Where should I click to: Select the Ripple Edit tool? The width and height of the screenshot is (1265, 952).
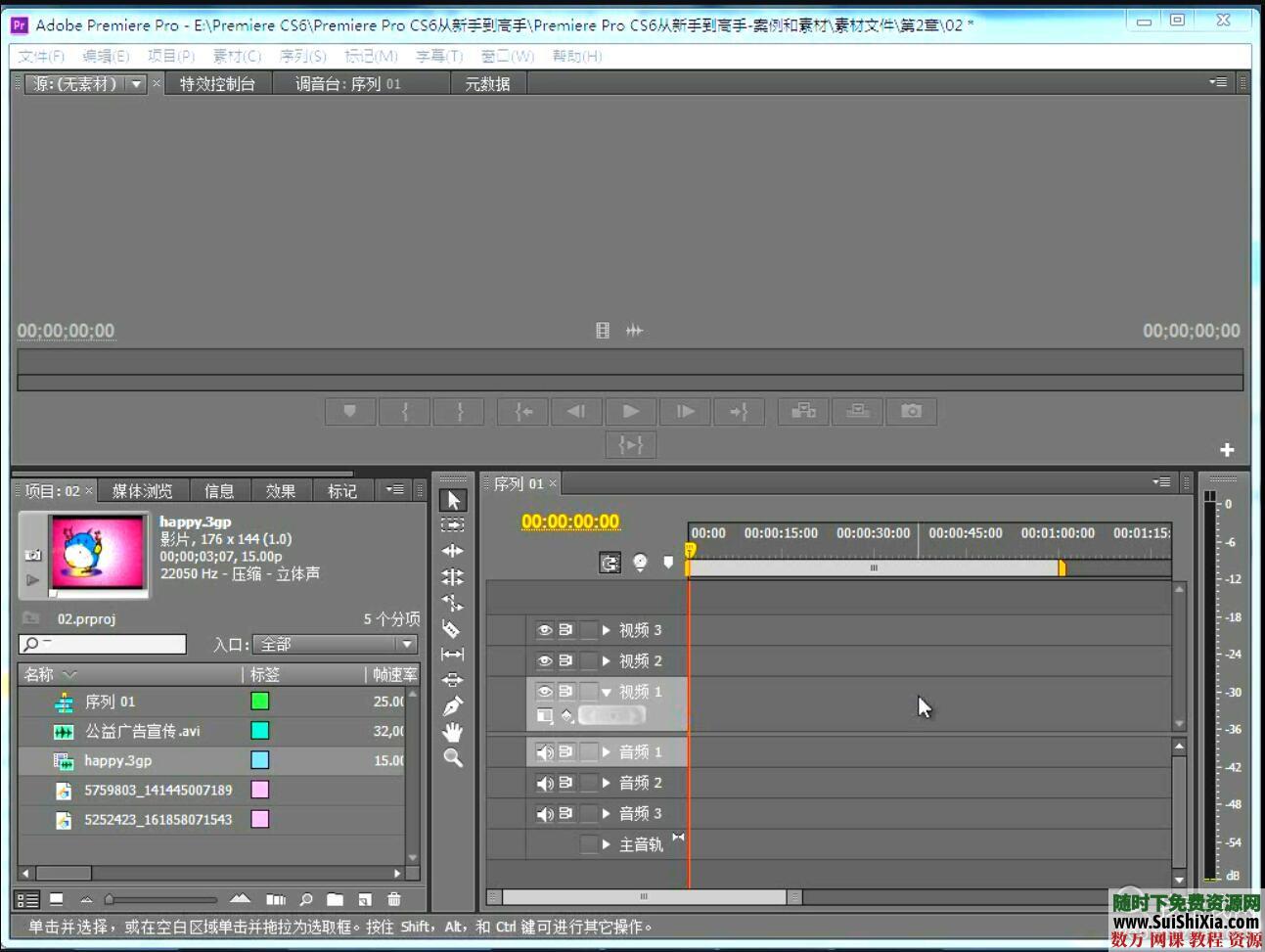452,551
